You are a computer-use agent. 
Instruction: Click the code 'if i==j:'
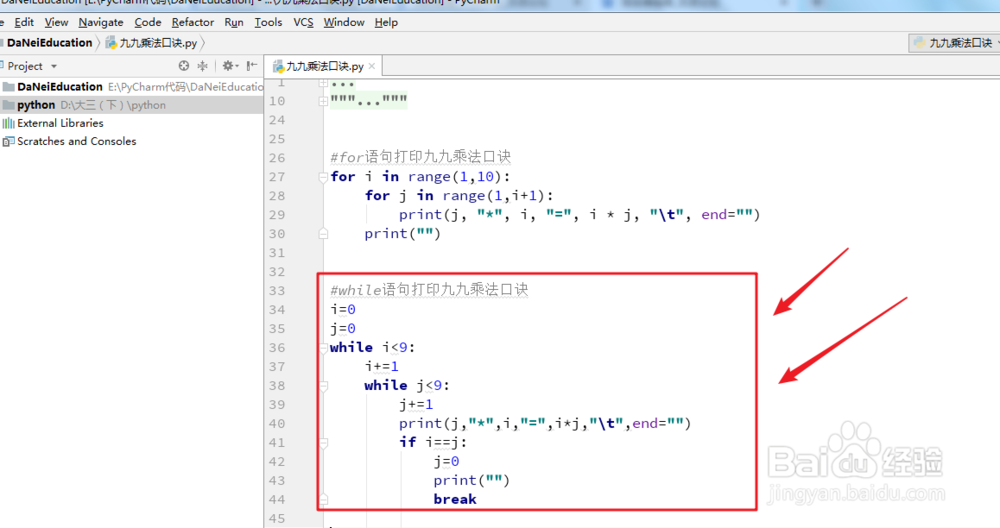[434, 443]
